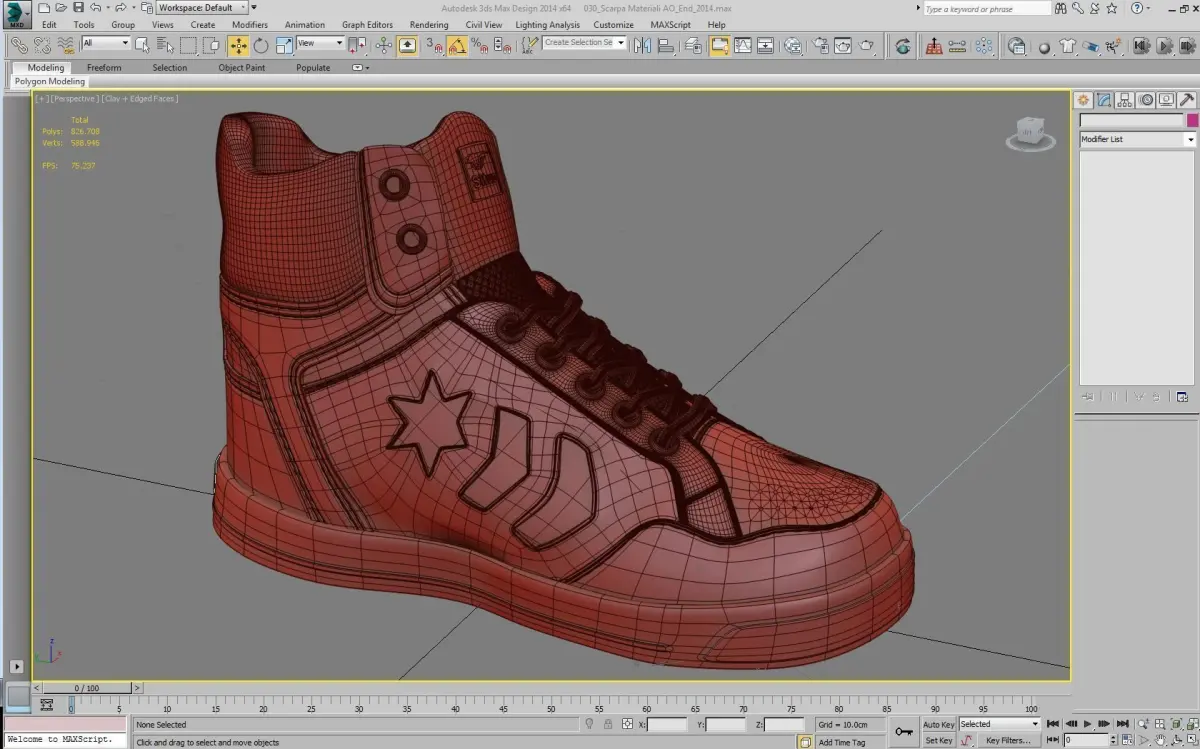Click the Set Key button

(x=938, y=741)
